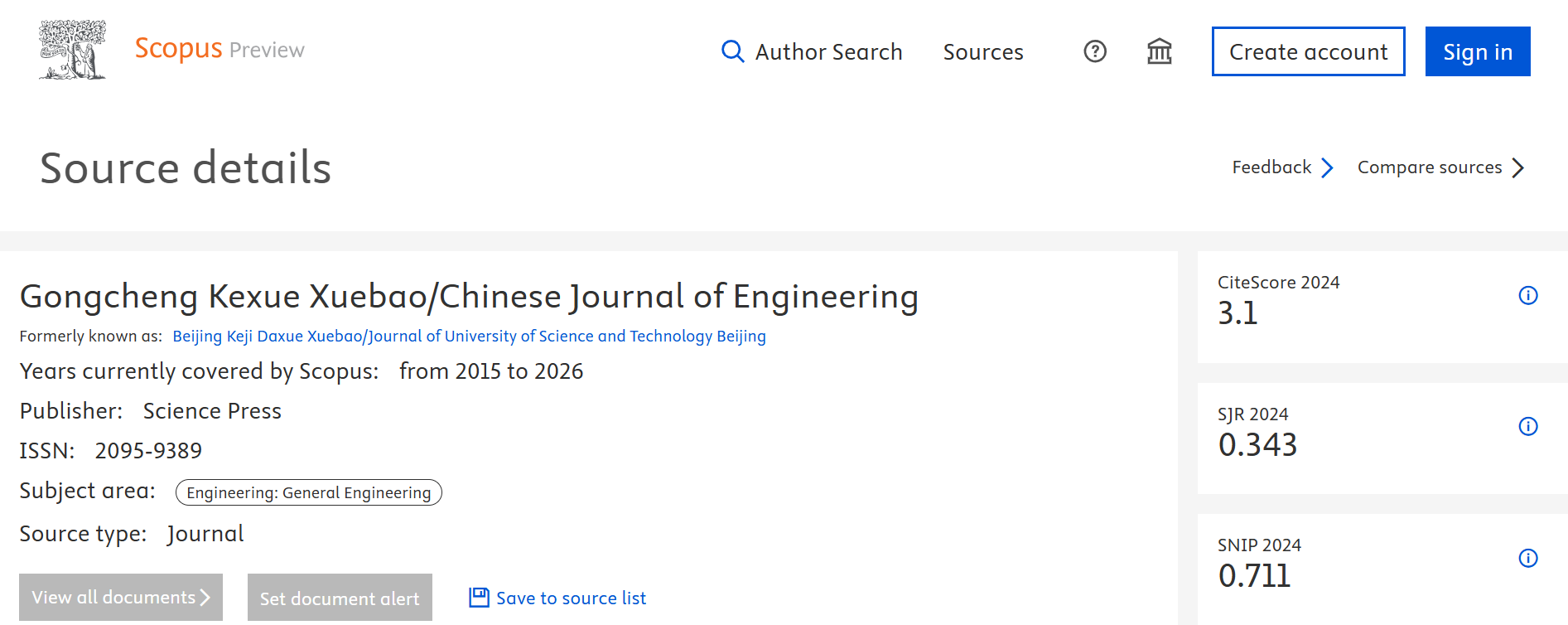Viewport: 1568px width, 625px height.
Task: Open the help question mark icon
Action: click(x=1095, y=51)
